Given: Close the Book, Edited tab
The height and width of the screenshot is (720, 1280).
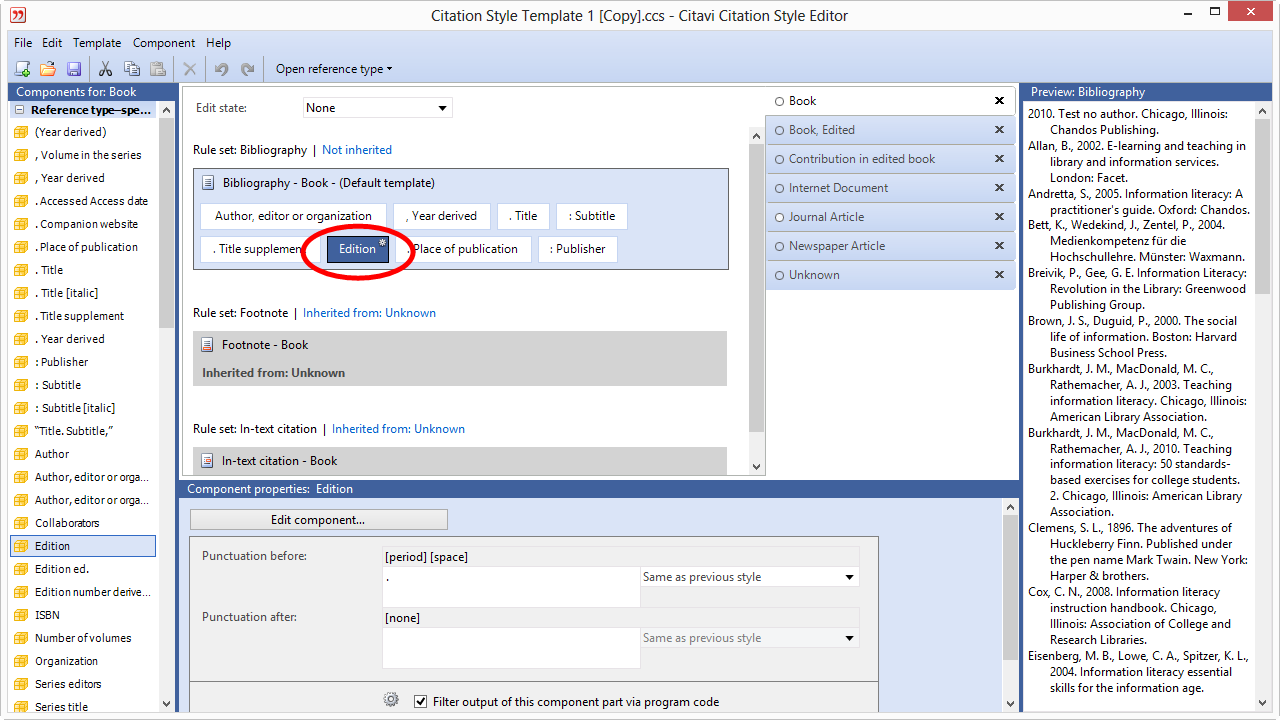Looking at the screenshot, I should (999, 130).
